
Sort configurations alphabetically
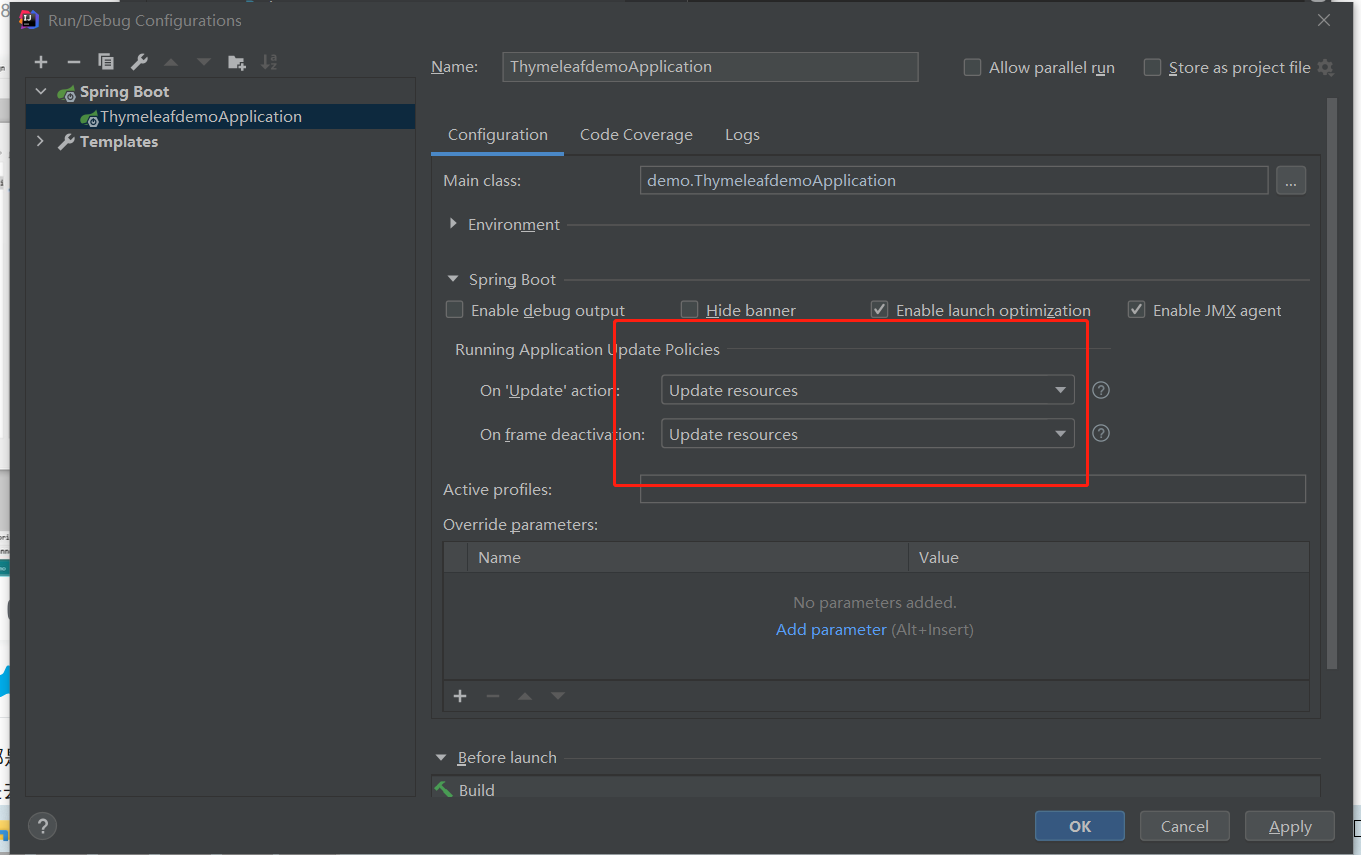[x=269, y=62]
